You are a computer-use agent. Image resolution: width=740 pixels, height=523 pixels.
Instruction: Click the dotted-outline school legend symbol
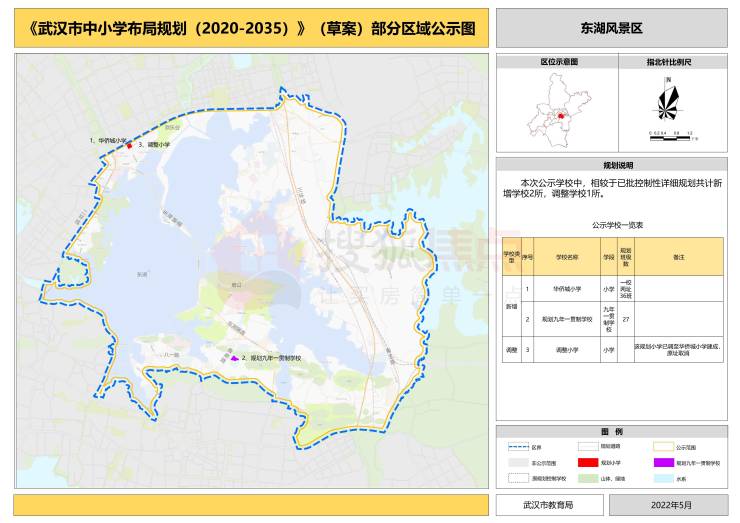tap(518, 478)
